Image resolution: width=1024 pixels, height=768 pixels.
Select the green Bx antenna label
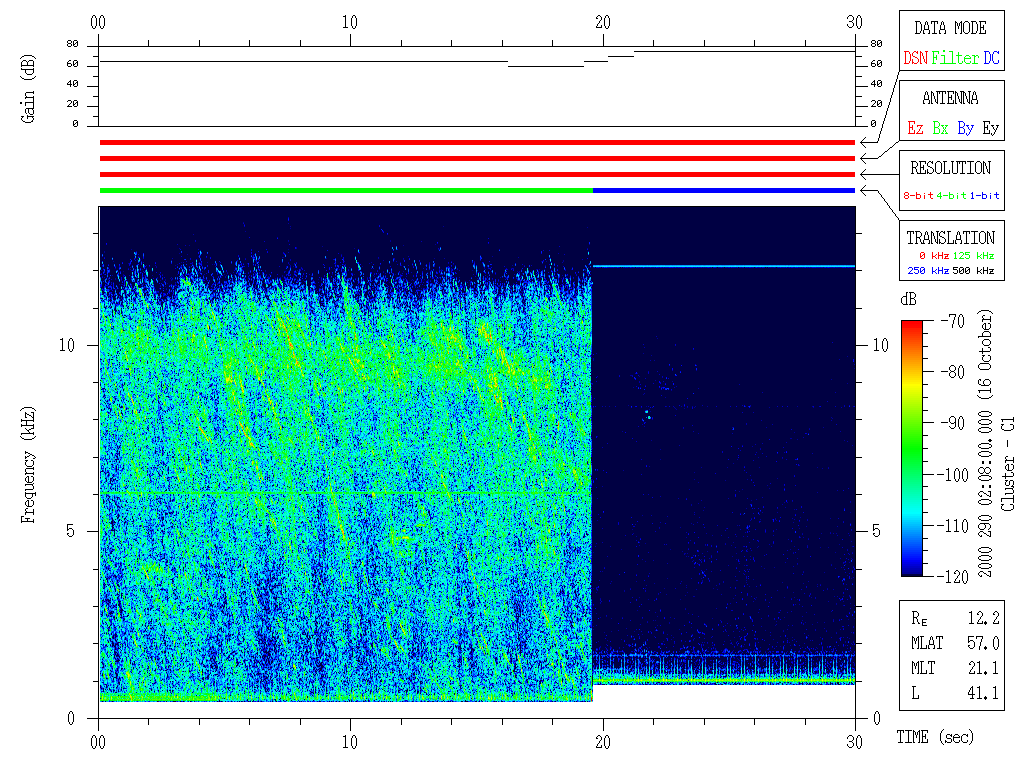point(940,129)
